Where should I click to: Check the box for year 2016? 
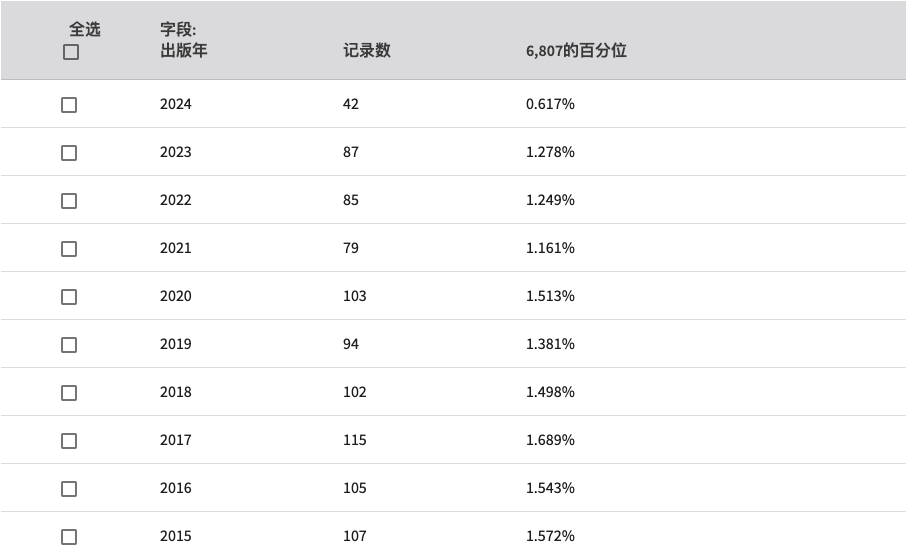[x=69, y=488]
